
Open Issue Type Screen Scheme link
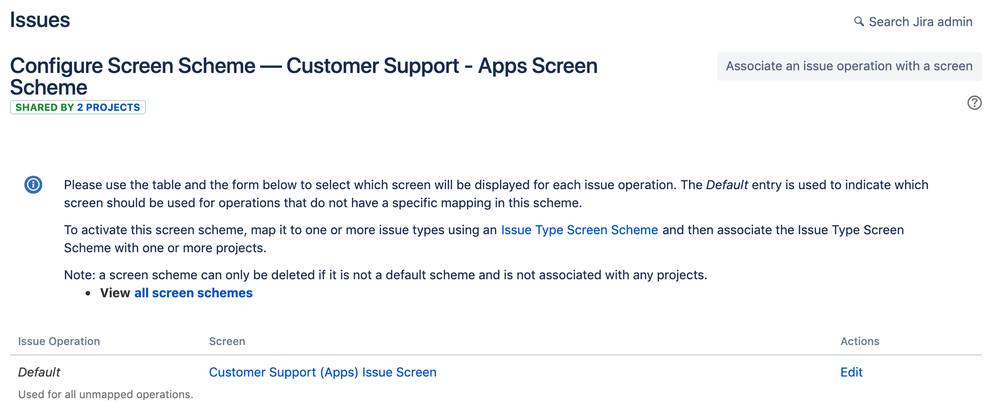[x=579, y=230]
